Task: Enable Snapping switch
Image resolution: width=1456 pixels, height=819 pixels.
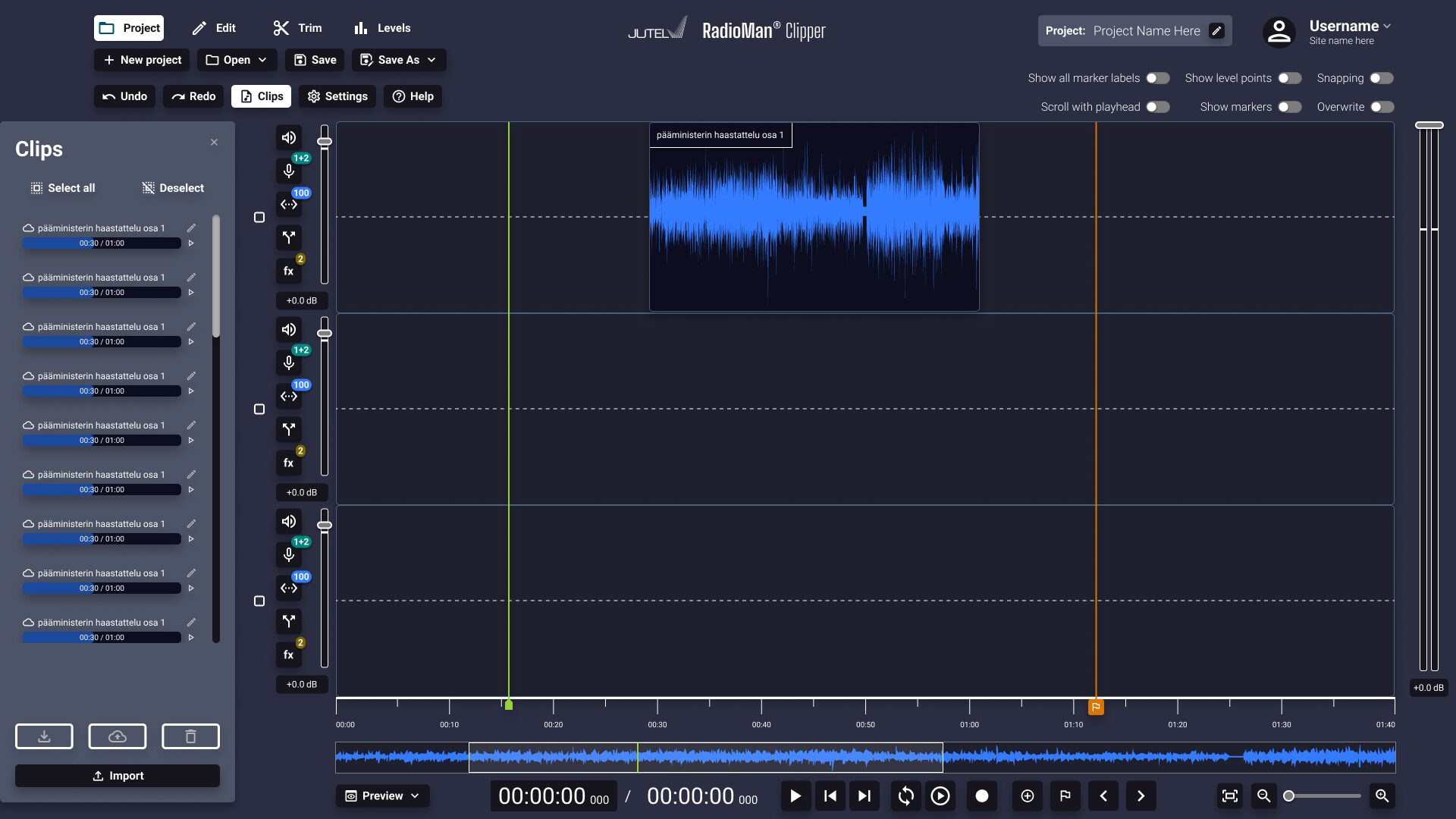Action: pos(1382,78)
